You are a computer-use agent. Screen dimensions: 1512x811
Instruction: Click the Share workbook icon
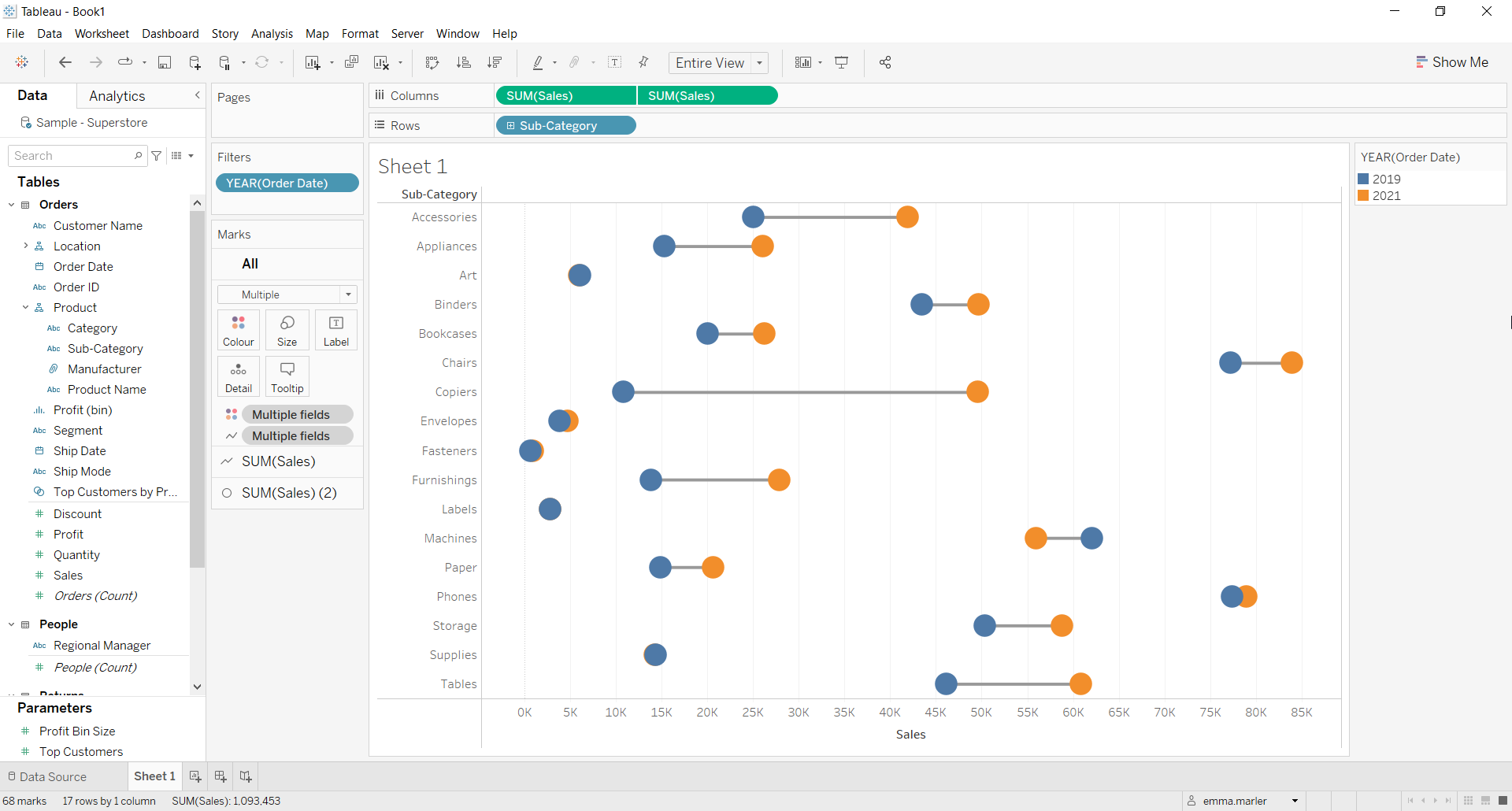885,63
